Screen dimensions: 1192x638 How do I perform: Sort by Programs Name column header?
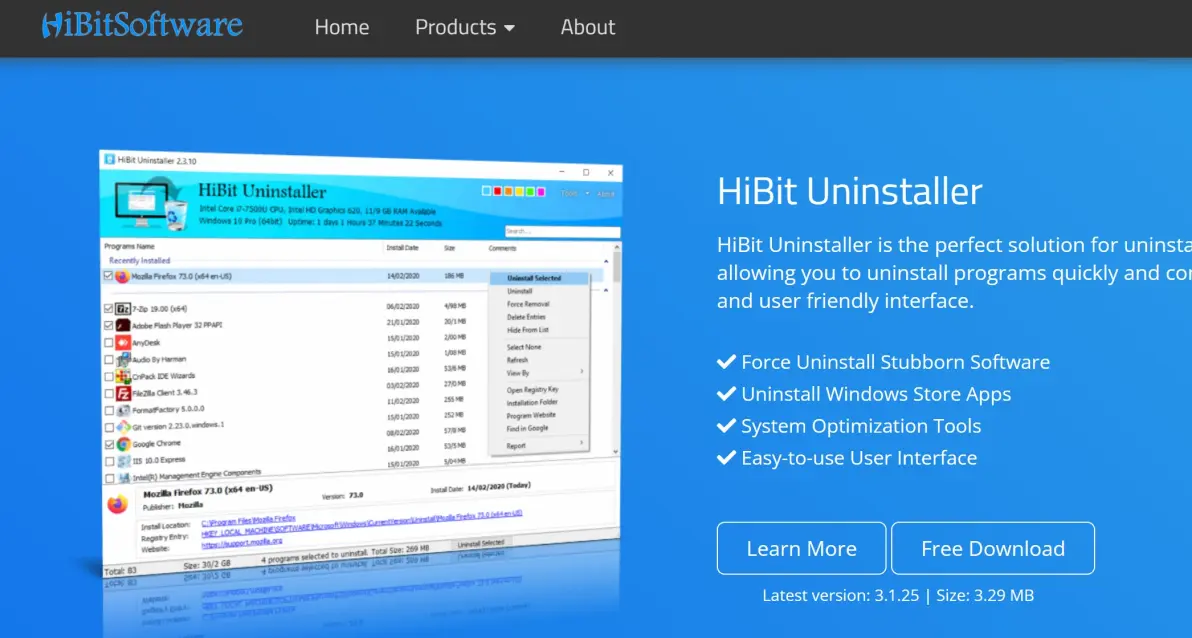click(129, 246)
